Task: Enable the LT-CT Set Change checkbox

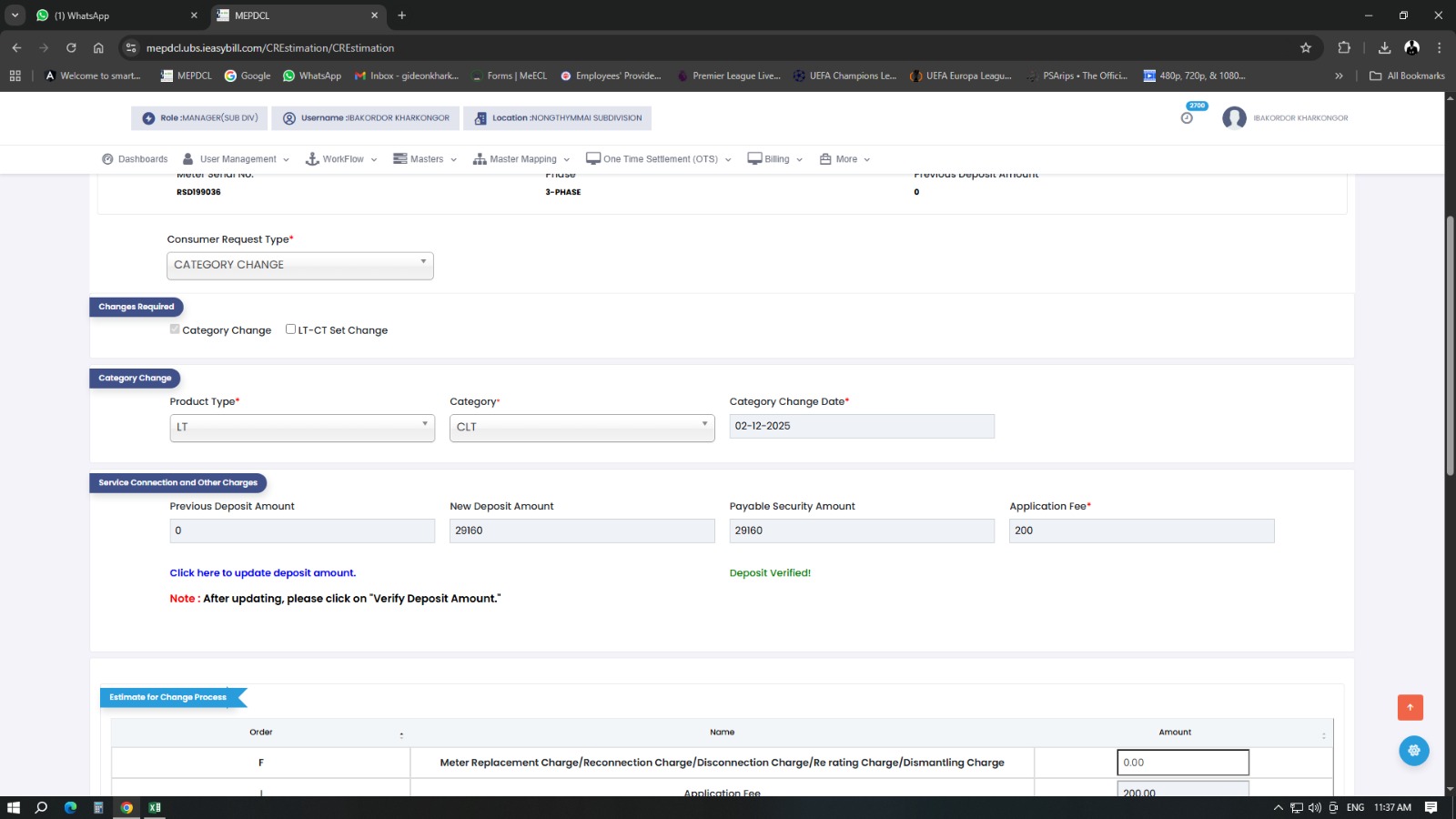Action: pos(290,329)
